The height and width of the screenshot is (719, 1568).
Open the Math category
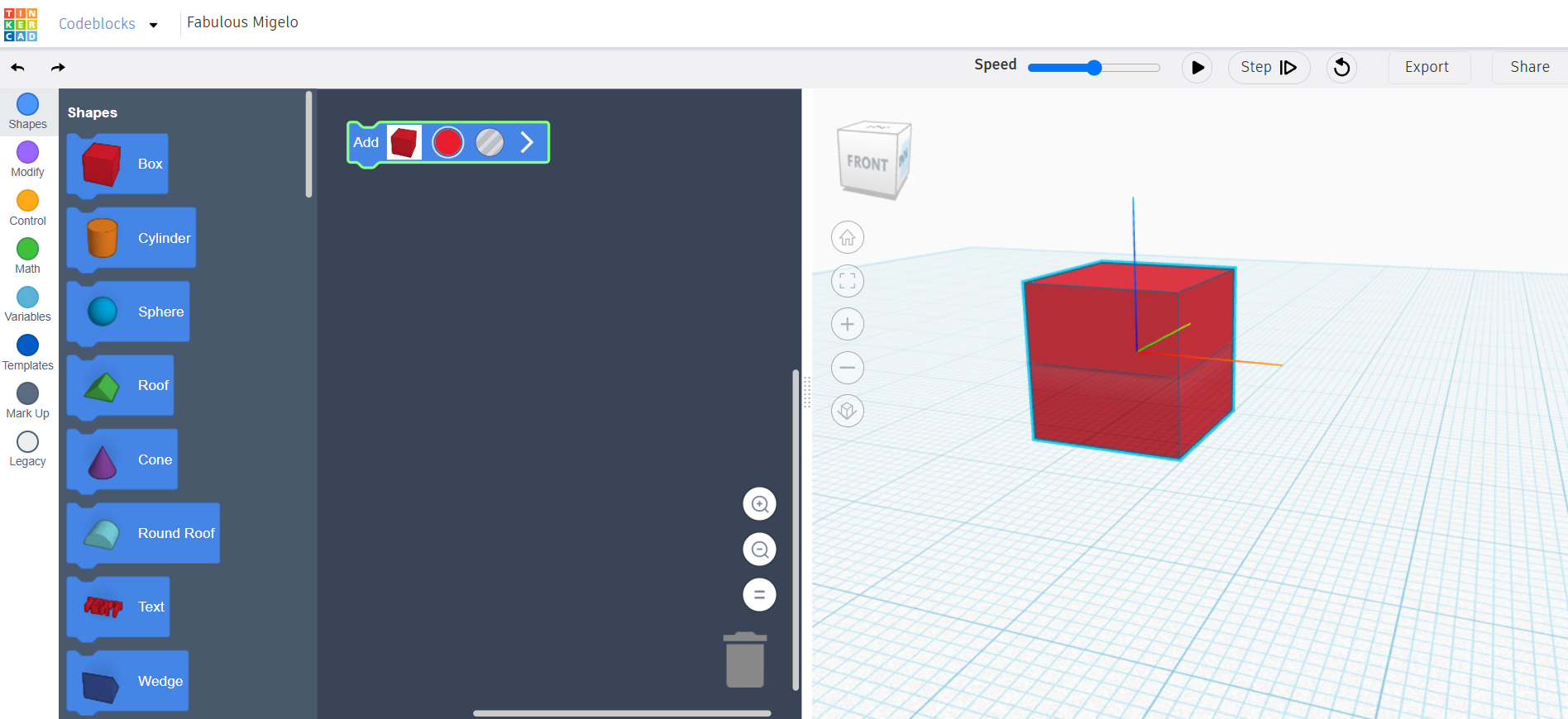tap(28, 256)
